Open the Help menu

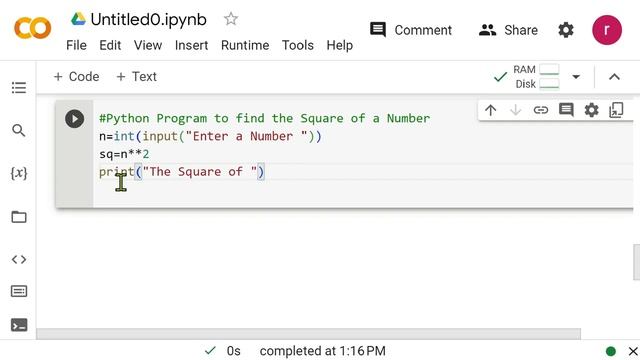(340, 45)
